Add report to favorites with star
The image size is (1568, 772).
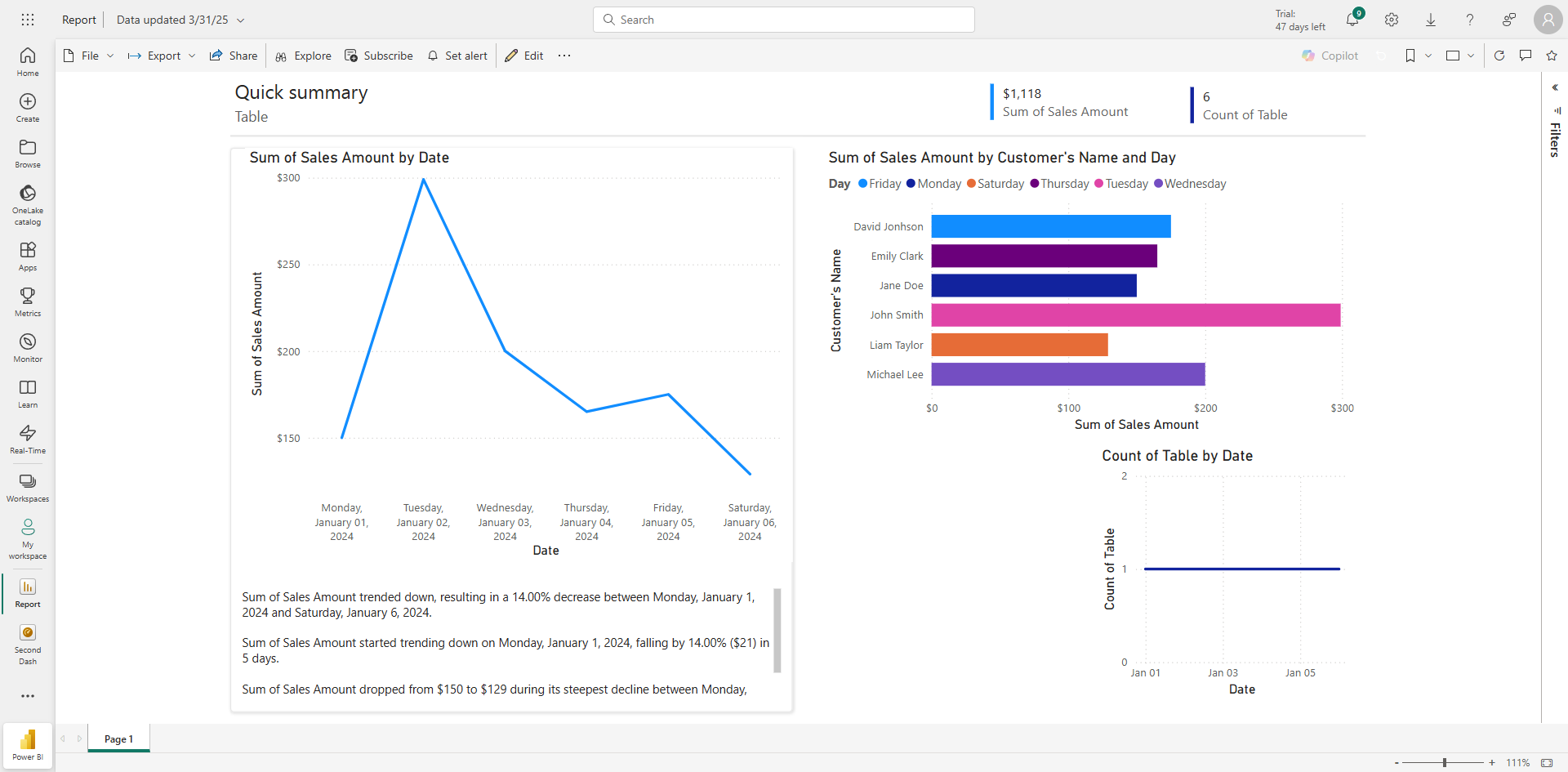1552,56
